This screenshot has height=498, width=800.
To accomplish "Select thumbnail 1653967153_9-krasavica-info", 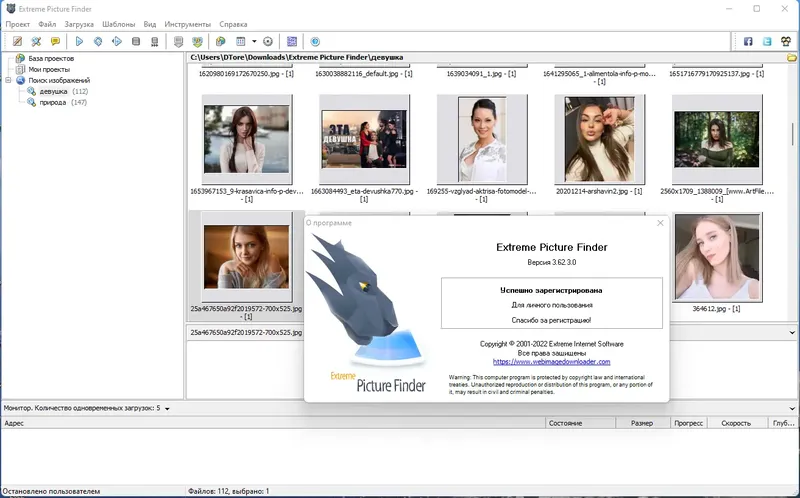I will click(247, 139).
